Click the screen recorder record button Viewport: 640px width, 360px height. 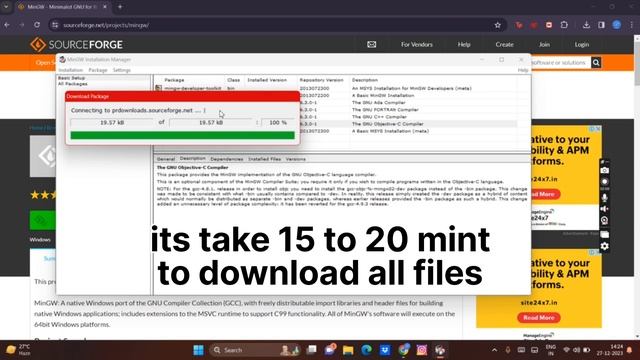pos(604,182)
